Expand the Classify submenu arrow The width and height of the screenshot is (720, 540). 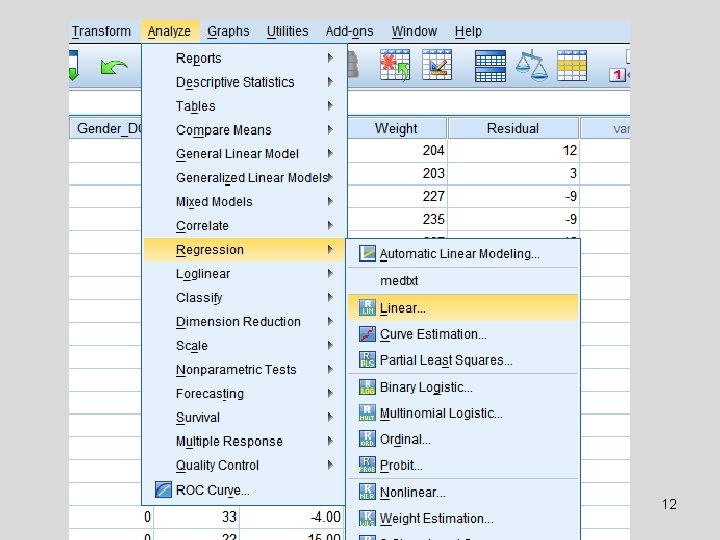pos(330,297)
